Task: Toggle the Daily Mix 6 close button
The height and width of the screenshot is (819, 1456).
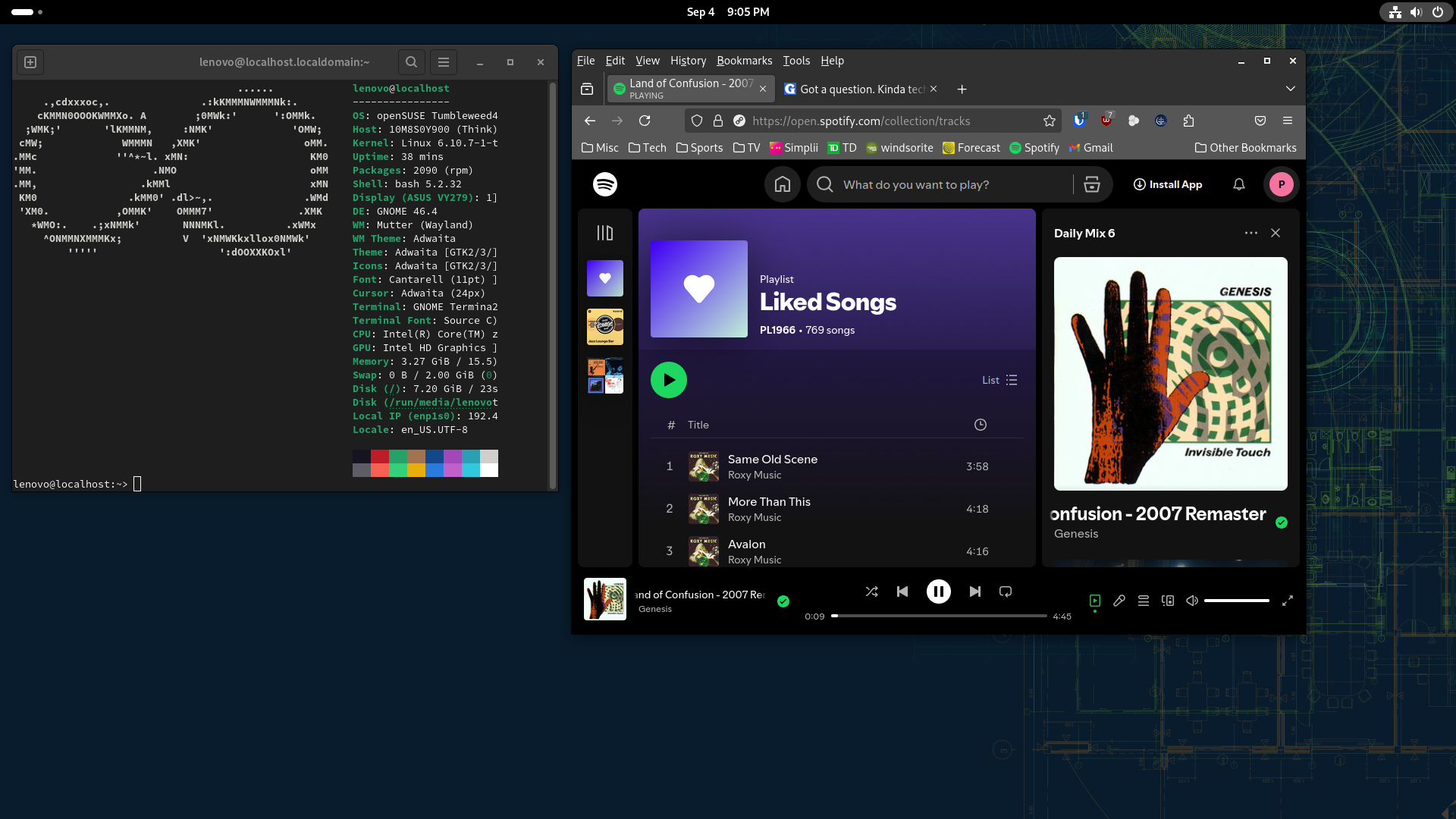Action: tap(1276, 232)
